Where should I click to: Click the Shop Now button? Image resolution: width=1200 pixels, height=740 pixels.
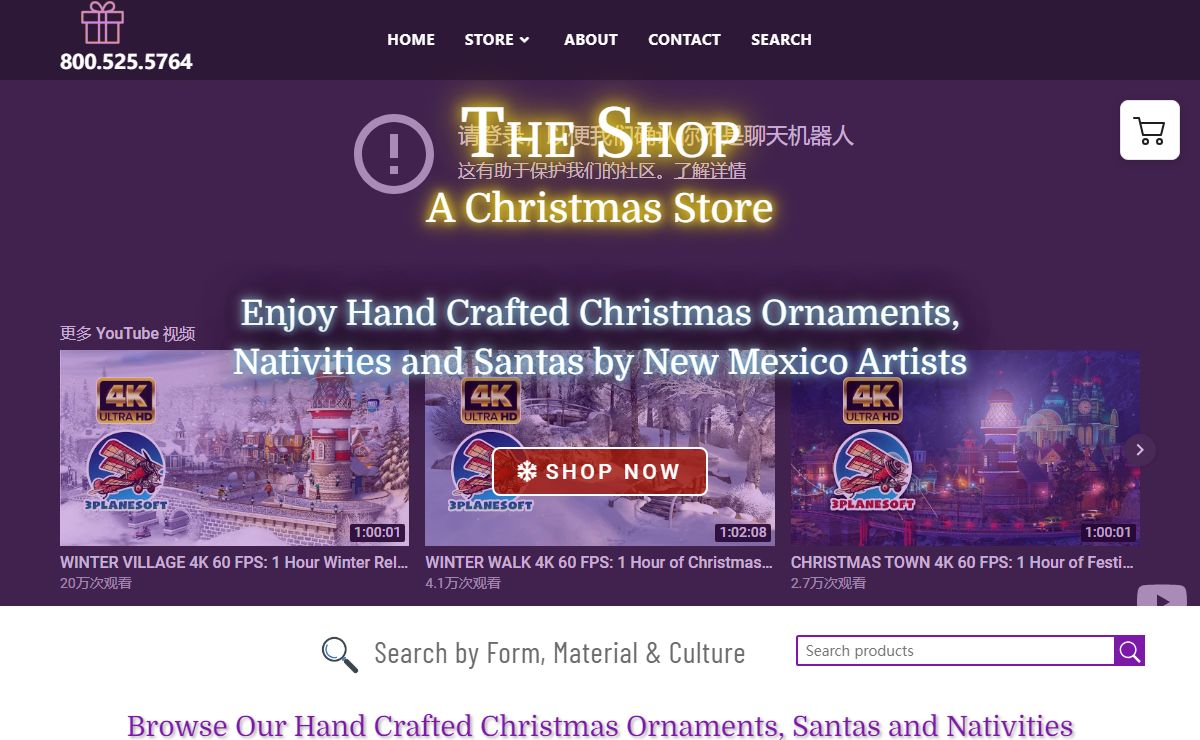point(600,471)
